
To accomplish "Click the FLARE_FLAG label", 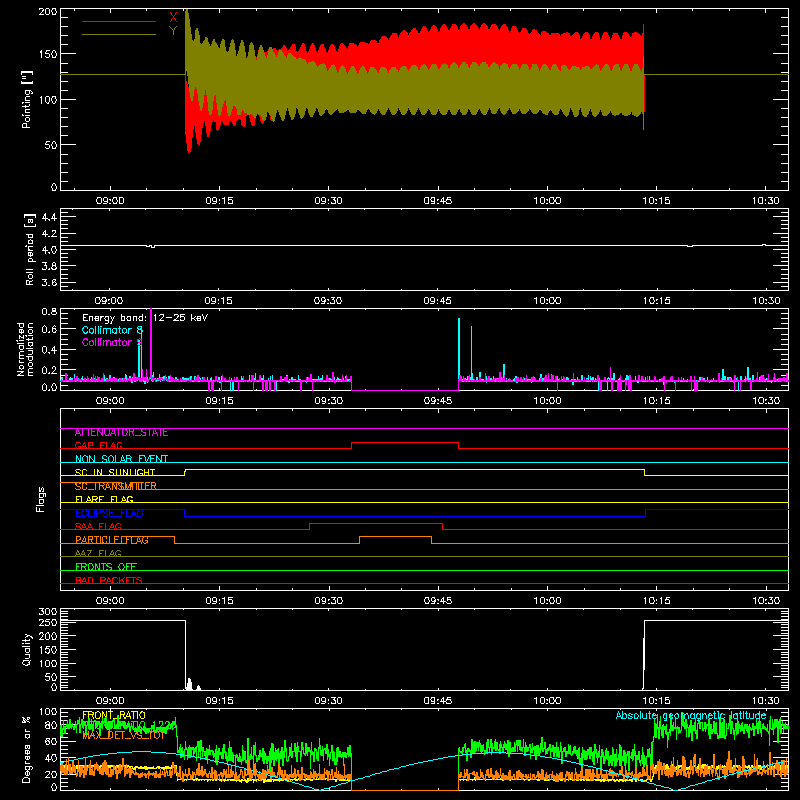I will tap(104, 499).
